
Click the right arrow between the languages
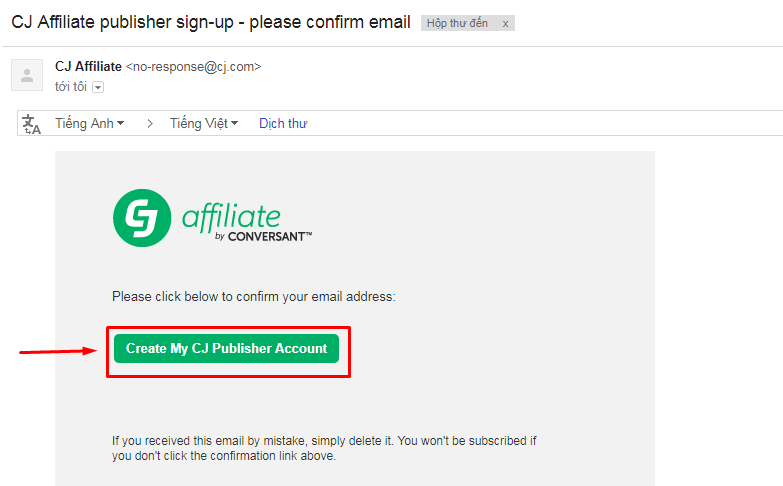click(150, 124)
